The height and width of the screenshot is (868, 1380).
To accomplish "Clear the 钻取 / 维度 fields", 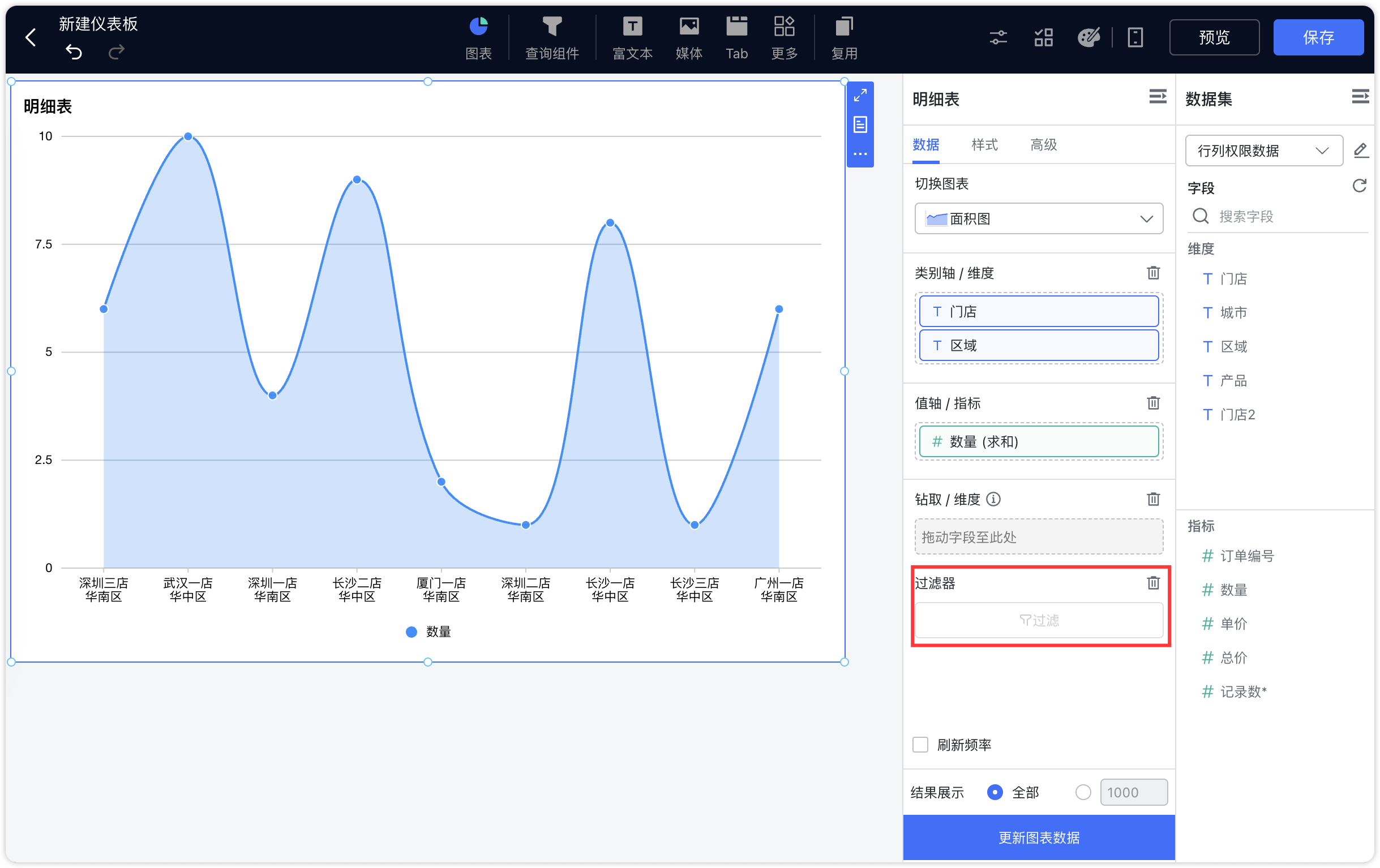I will (1153, 499).
